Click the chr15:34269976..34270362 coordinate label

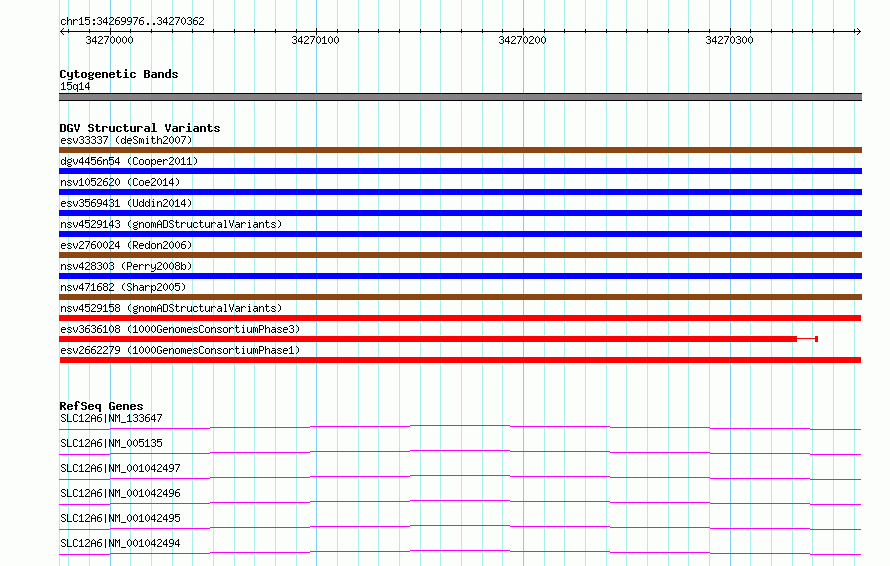point(132,21)
